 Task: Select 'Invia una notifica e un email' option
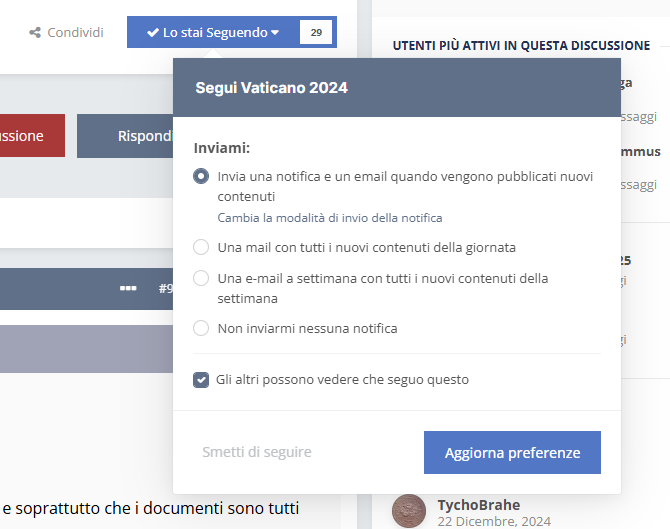201,176
